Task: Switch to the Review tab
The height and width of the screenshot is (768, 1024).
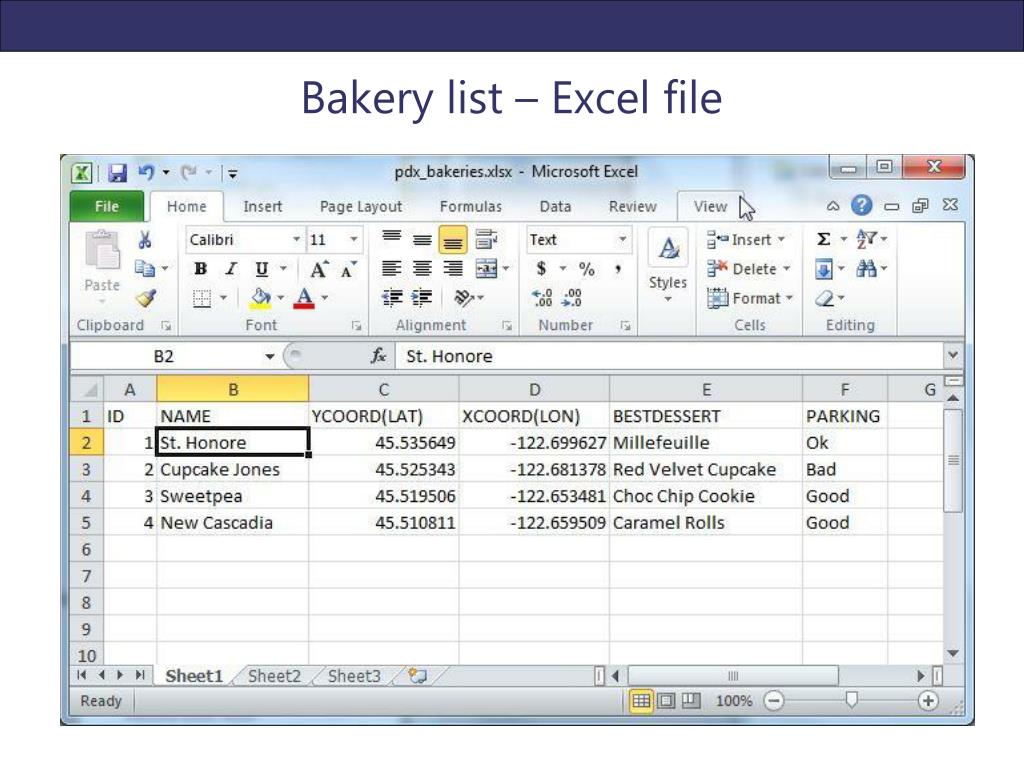Action: click(632, 206)
